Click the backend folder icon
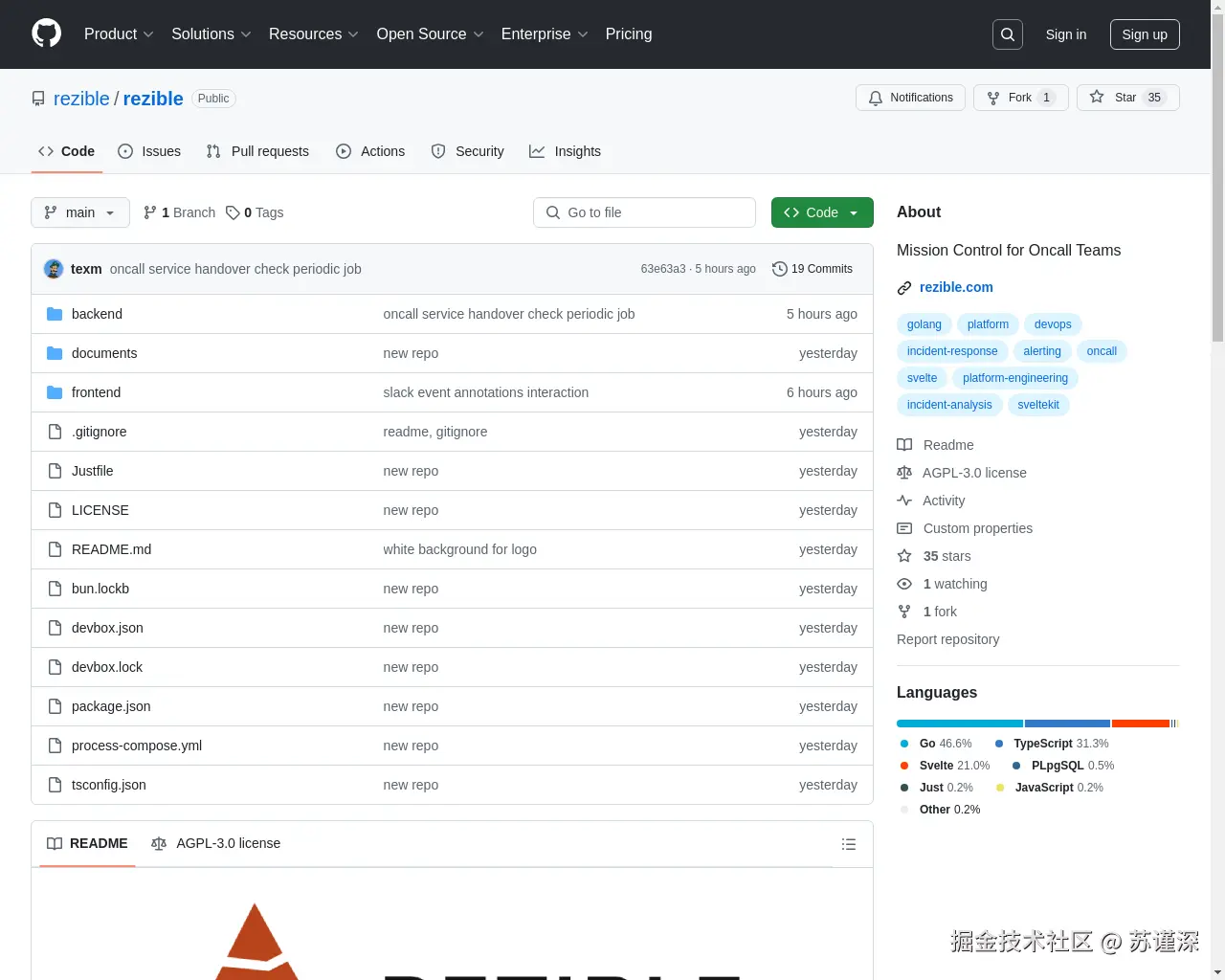 (x=55, y=314)
